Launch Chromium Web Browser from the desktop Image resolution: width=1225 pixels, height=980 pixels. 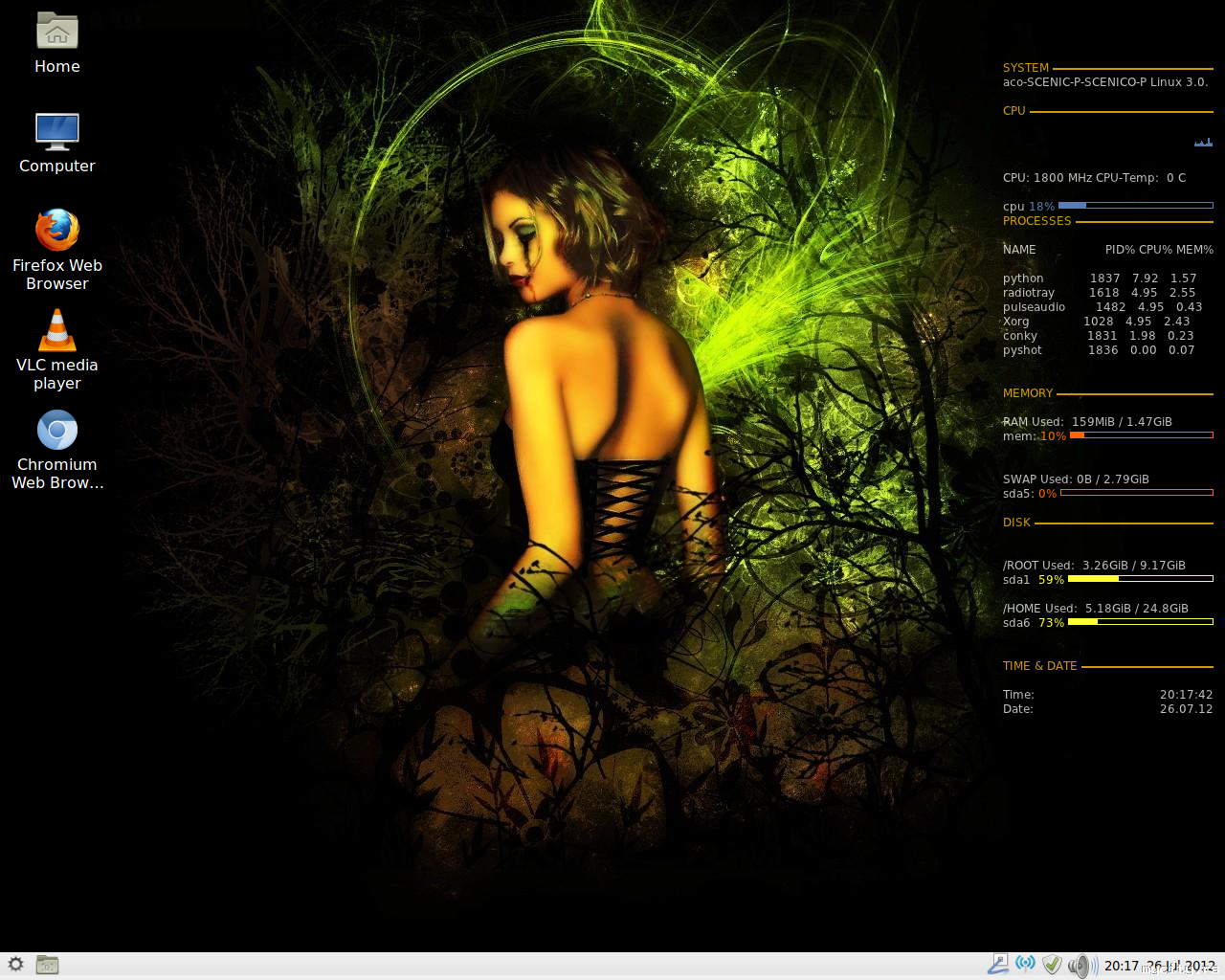[x=57, y=450]
